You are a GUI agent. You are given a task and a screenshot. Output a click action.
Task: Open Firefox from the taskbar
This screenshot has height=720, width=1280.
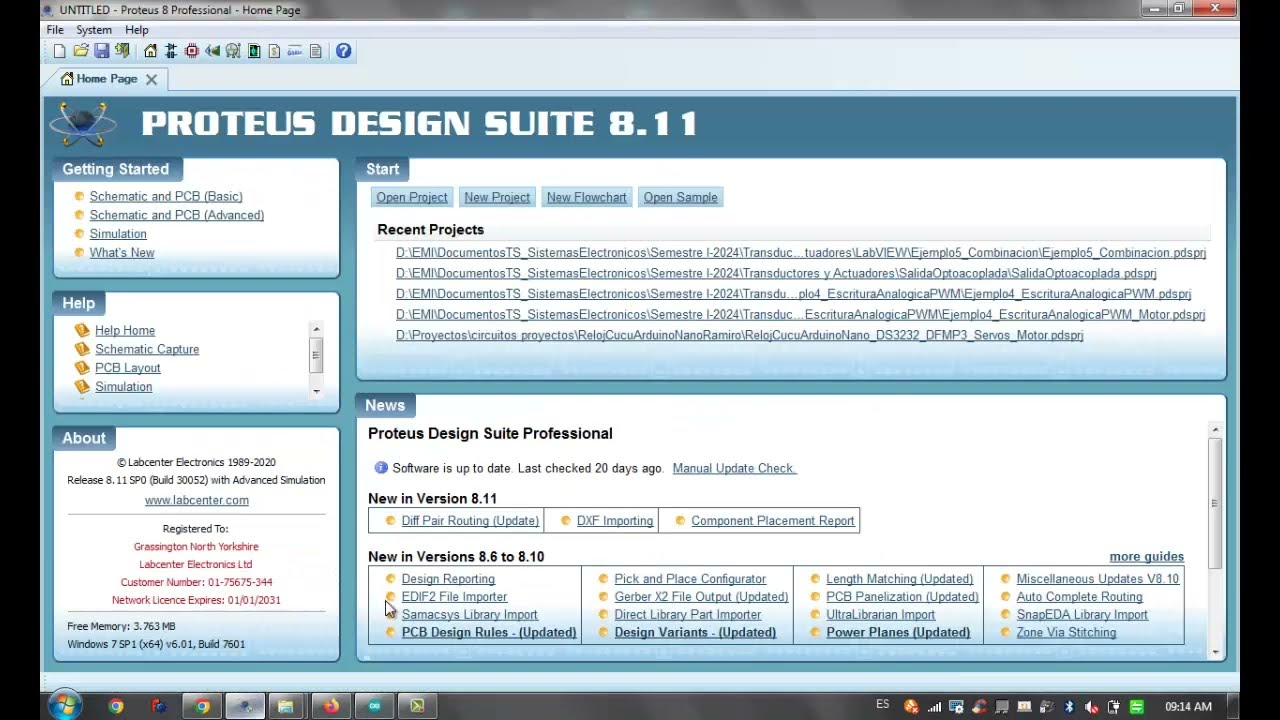click(331, 706)
